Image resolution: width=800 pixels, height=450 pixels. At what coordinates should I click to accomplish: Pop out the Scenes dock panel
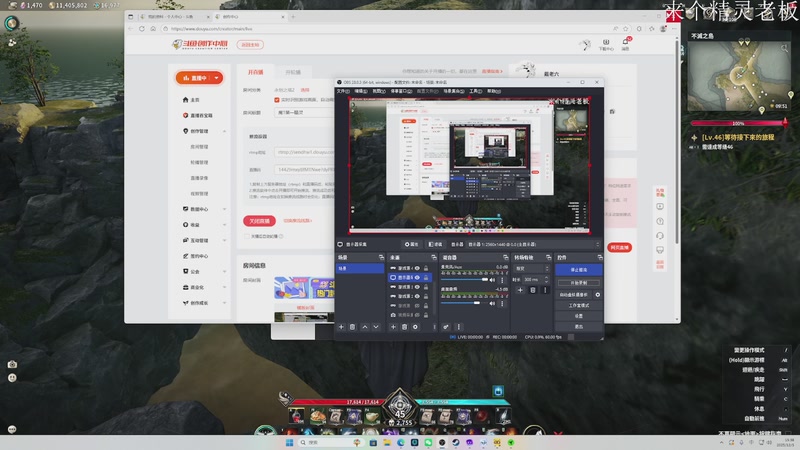[x=381, y=257]
